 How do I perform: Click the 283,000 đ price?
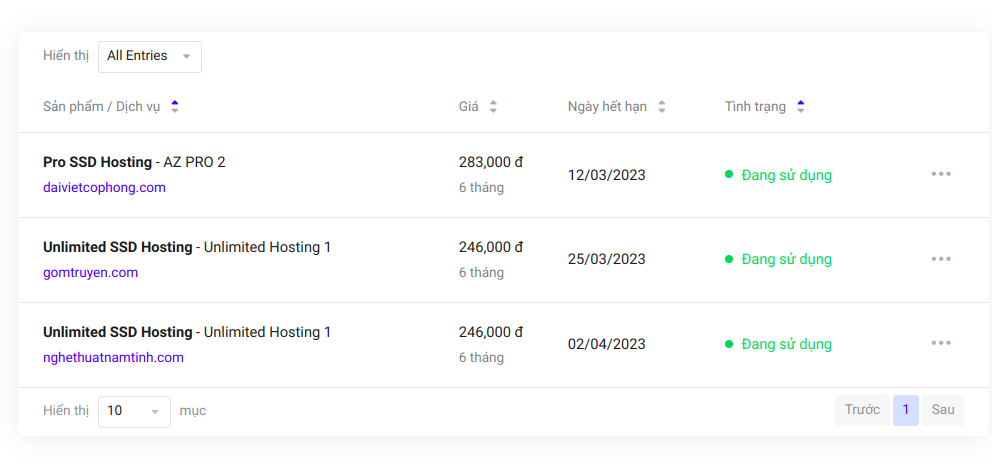pos(491,162)
